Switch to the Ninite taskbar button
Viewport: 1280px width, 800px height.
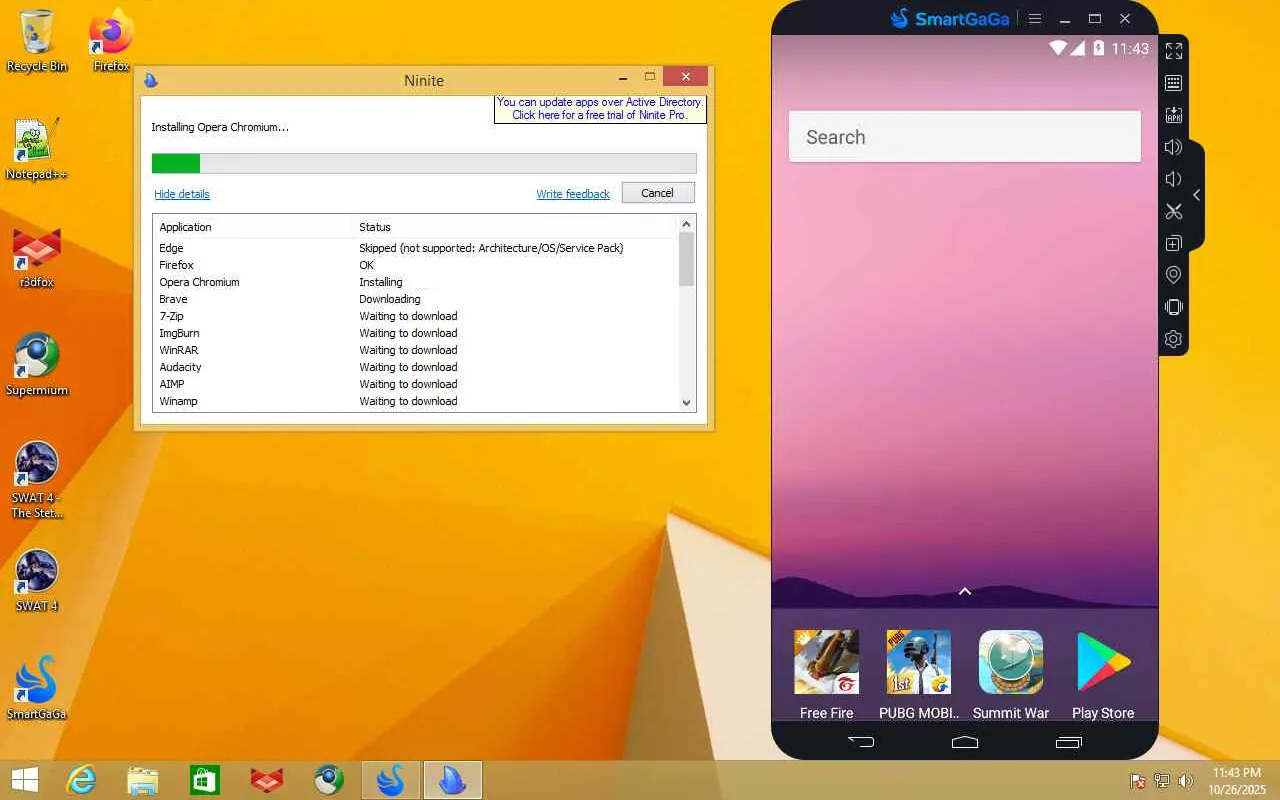453,780
